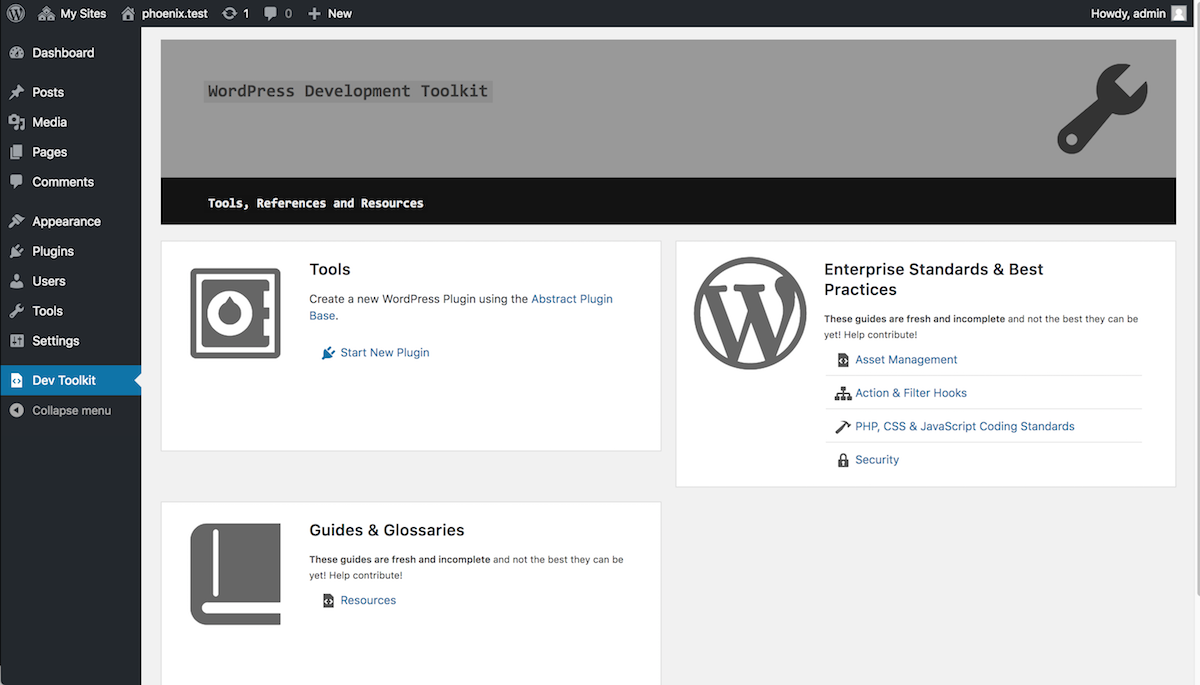Click the Plugins plug icon in sidebar

click(x=16, y=251)
